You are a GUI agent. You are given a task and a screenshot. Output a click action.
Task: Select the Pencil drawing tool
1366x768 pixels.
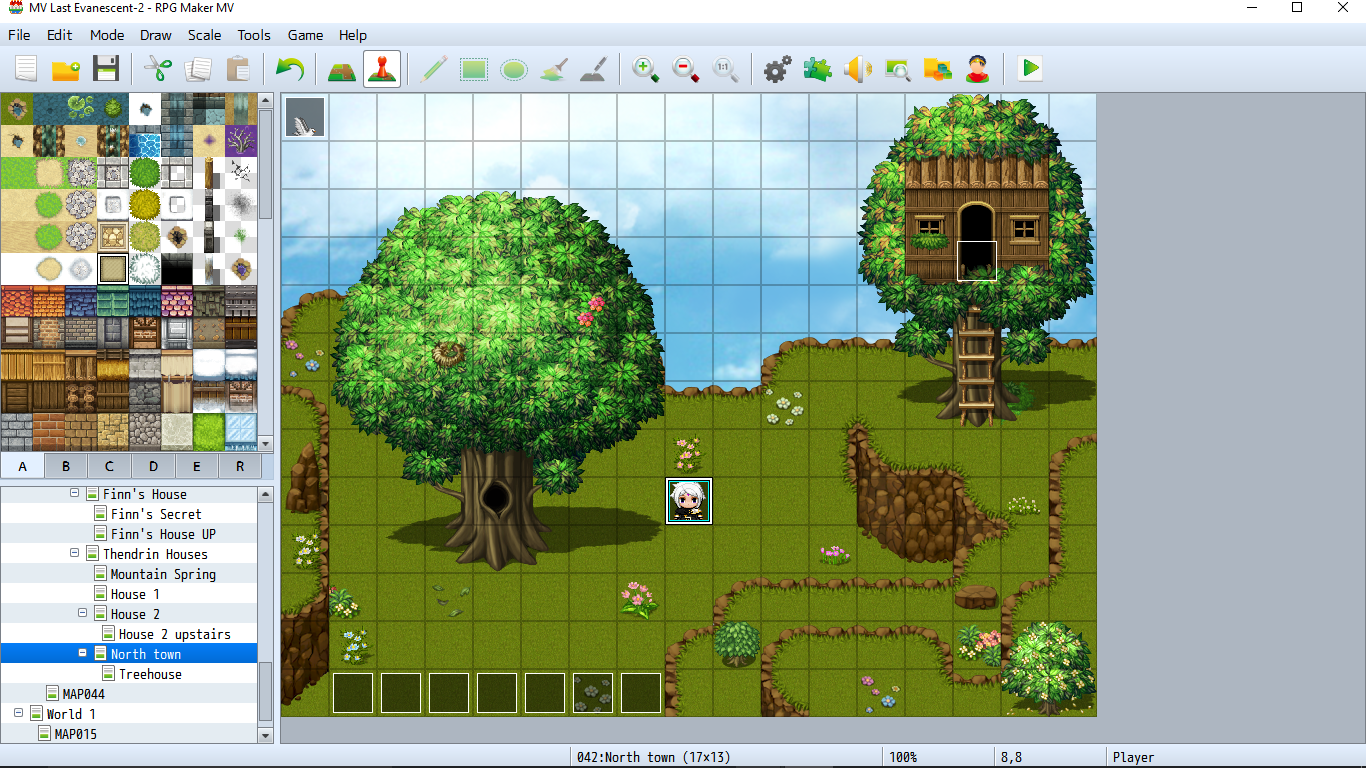(434, 69)
